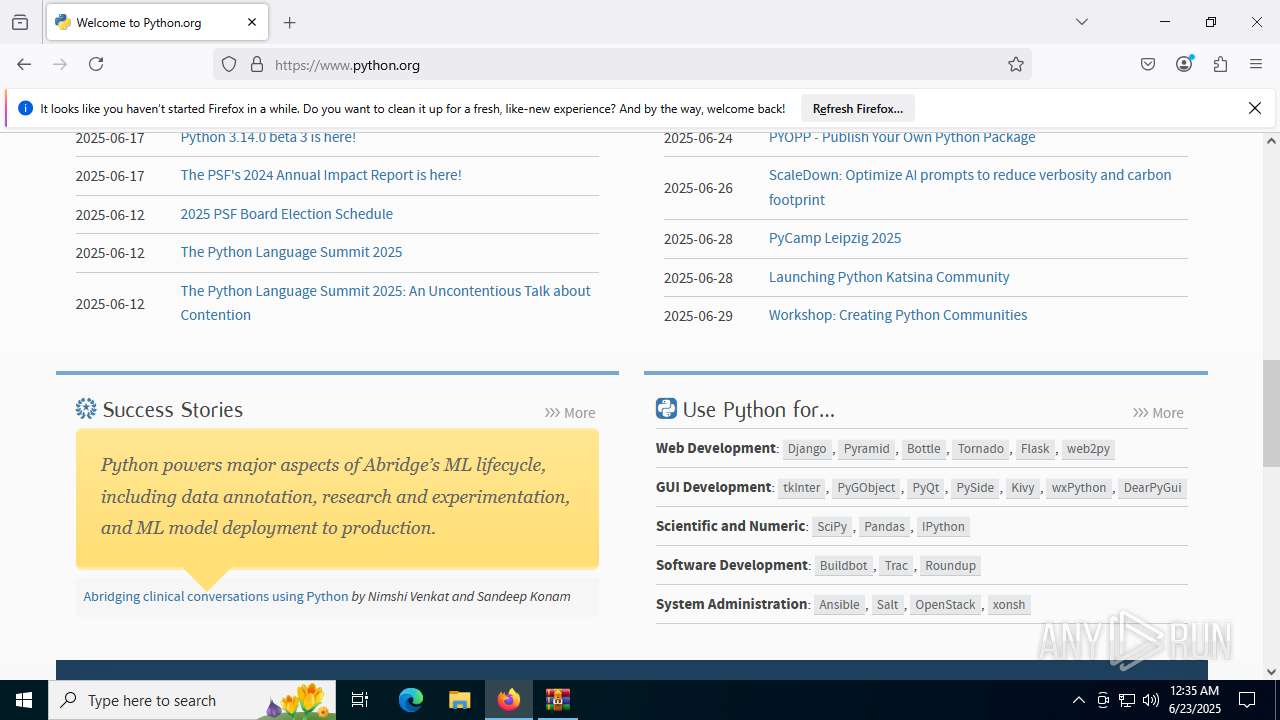Open Launching Python Katsina Community link
The image size is (1280, 720).
pos(889,277)
